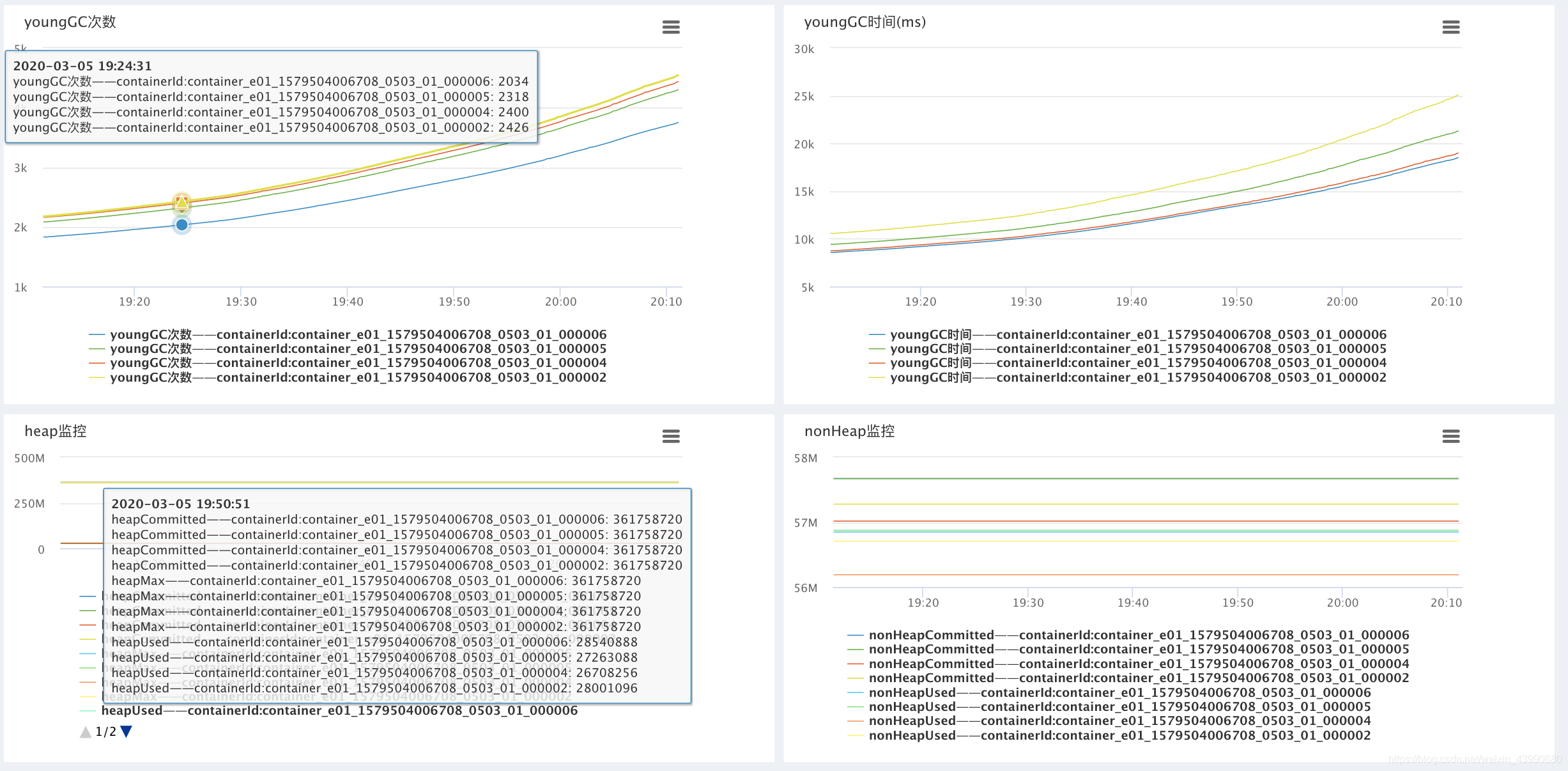Open the nonHeap监控 chart context menu

pos(1451,436)
